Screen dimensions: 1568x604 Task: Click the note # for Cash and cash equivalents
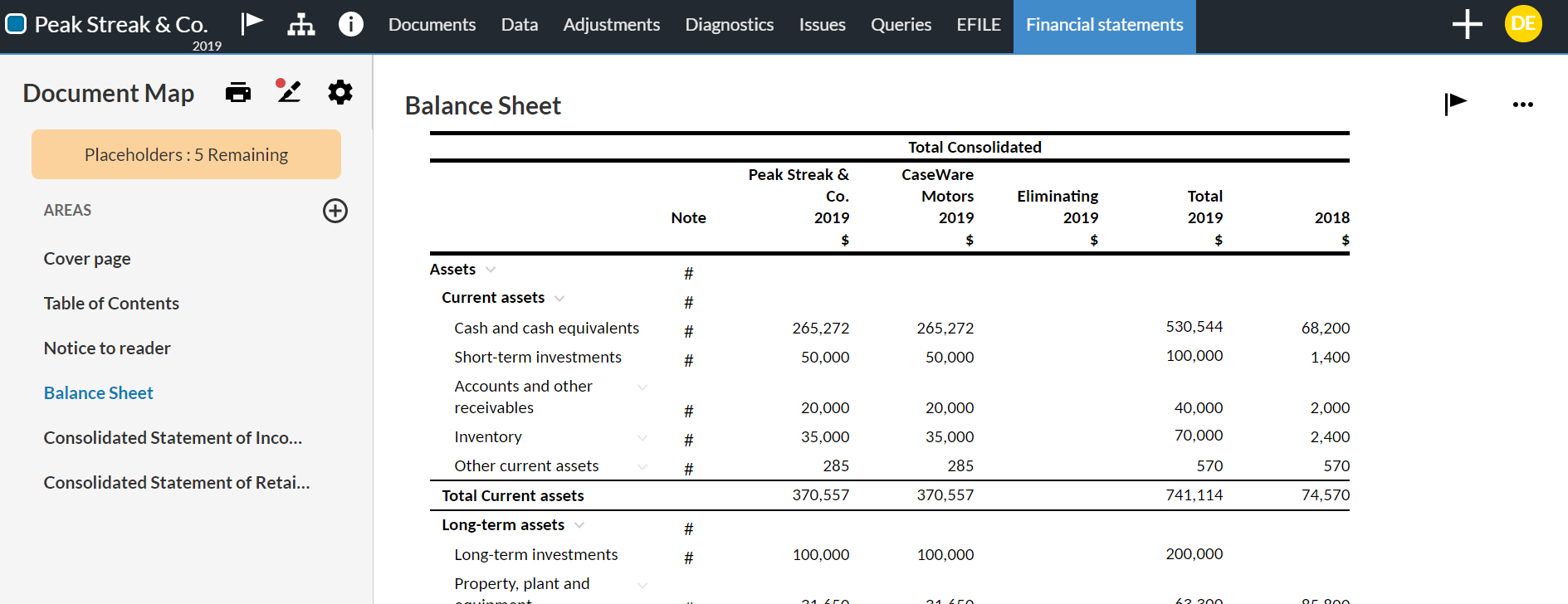[x=688, y=332]
